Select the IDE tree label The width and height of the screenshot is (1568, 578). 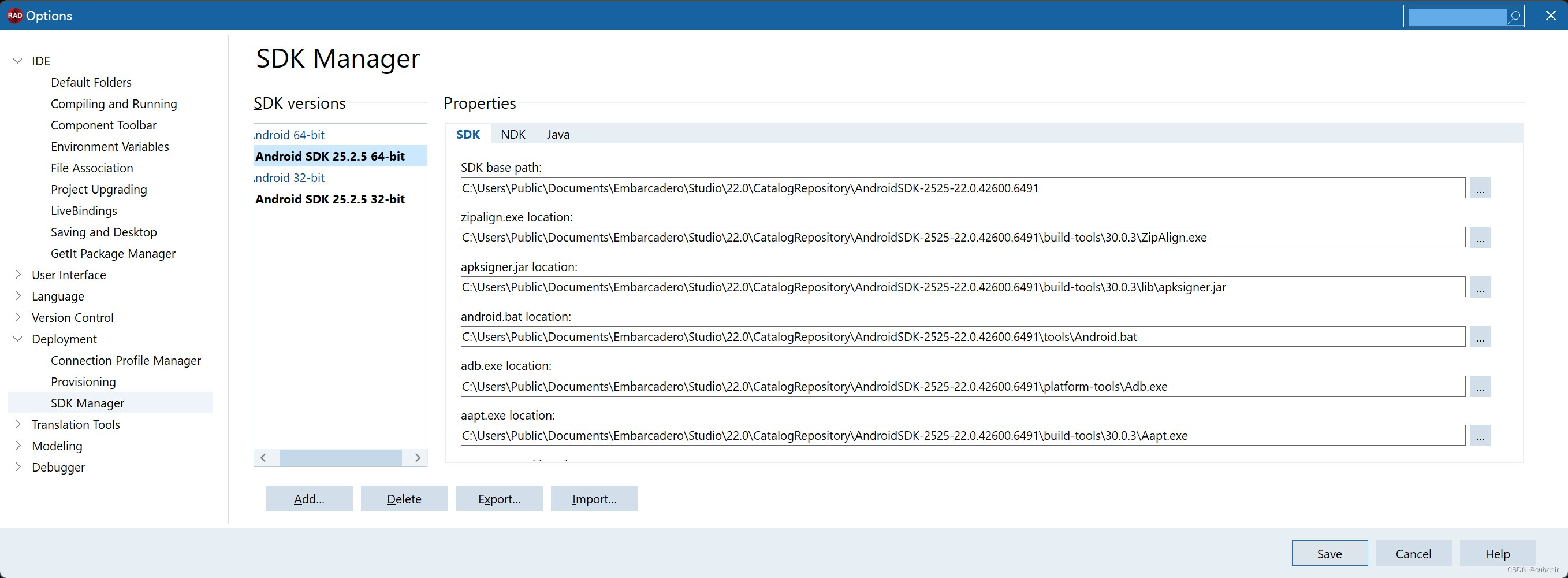pyautogui.click(x=41, y=61)
